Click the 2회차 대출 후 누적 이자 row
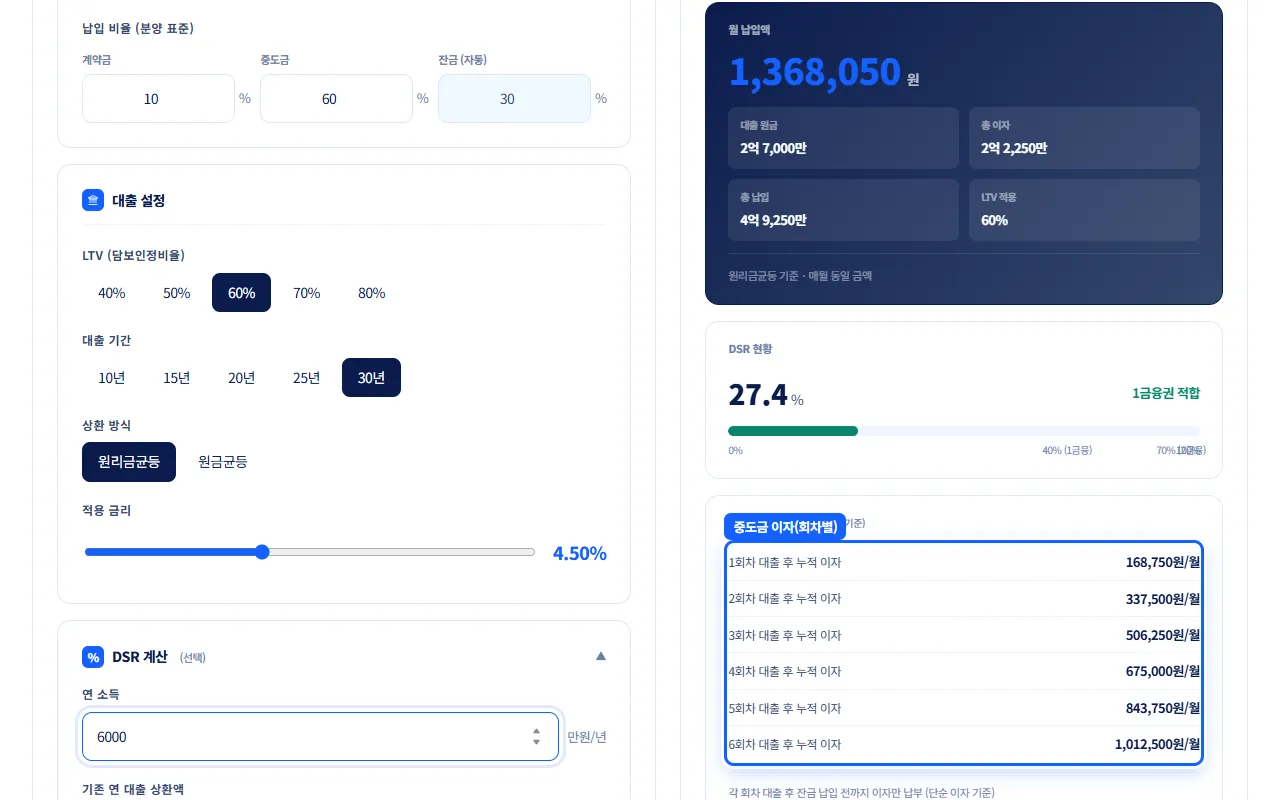 pyautogui.click(x=964, y=599)
